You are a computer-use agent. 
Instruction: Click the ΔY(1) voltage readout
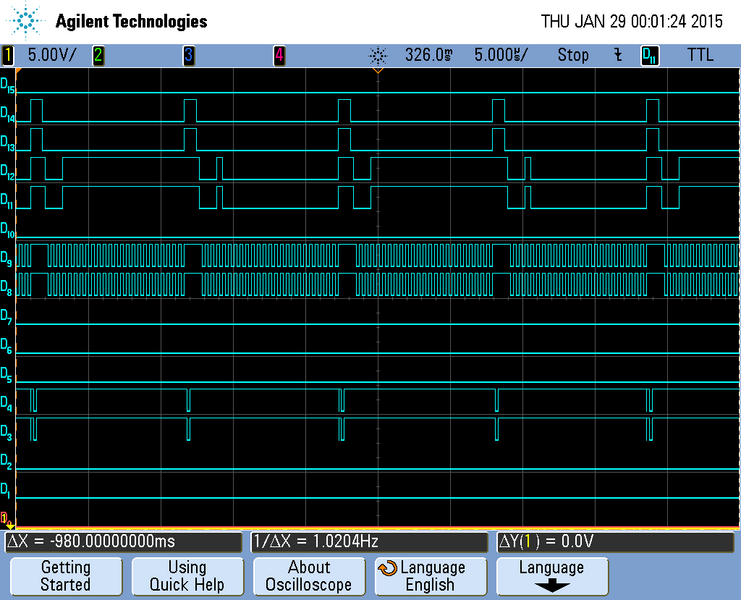coord(615,541)
